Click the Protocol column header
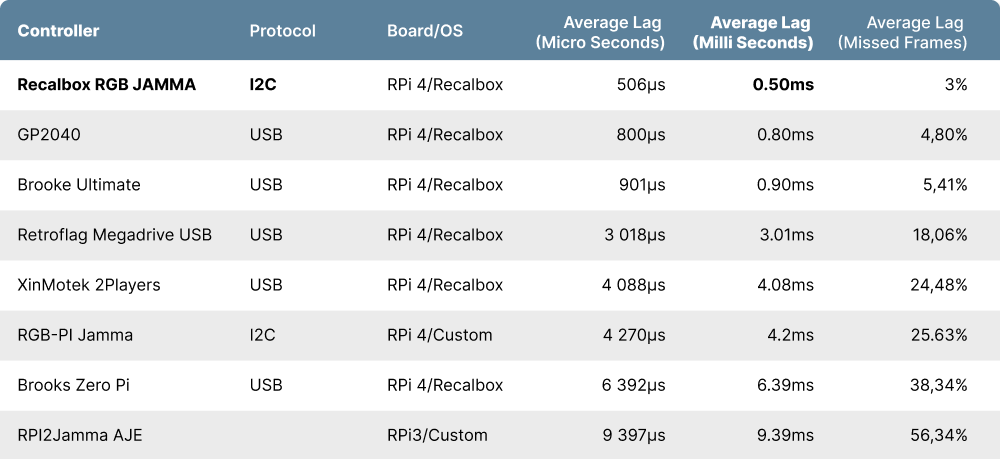The height and width of the screenshot is (459, 1000). click(282, 31)
